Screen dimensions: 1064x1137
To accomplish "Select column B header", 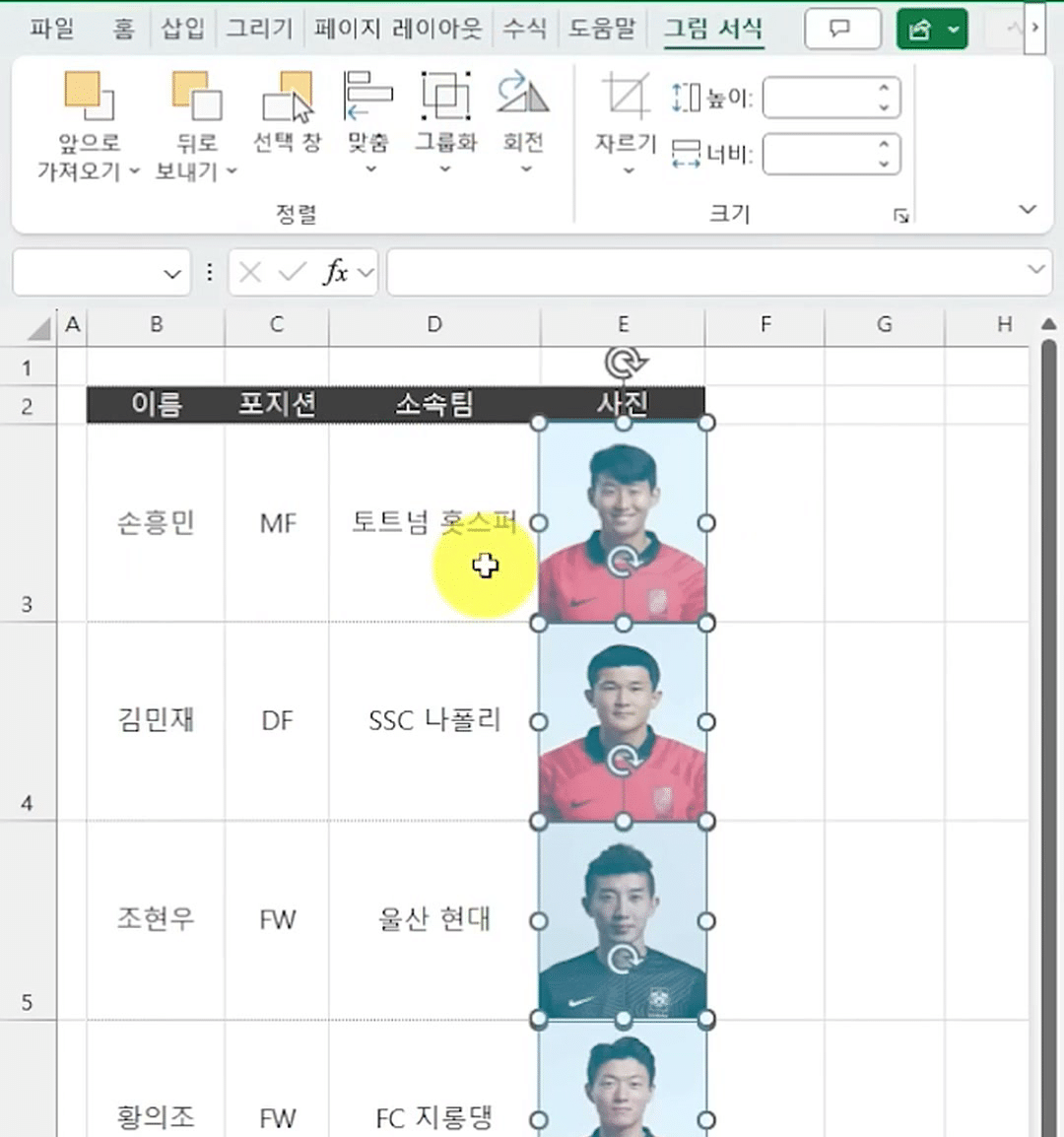I will pyautogui.click(x=156, y=325).
